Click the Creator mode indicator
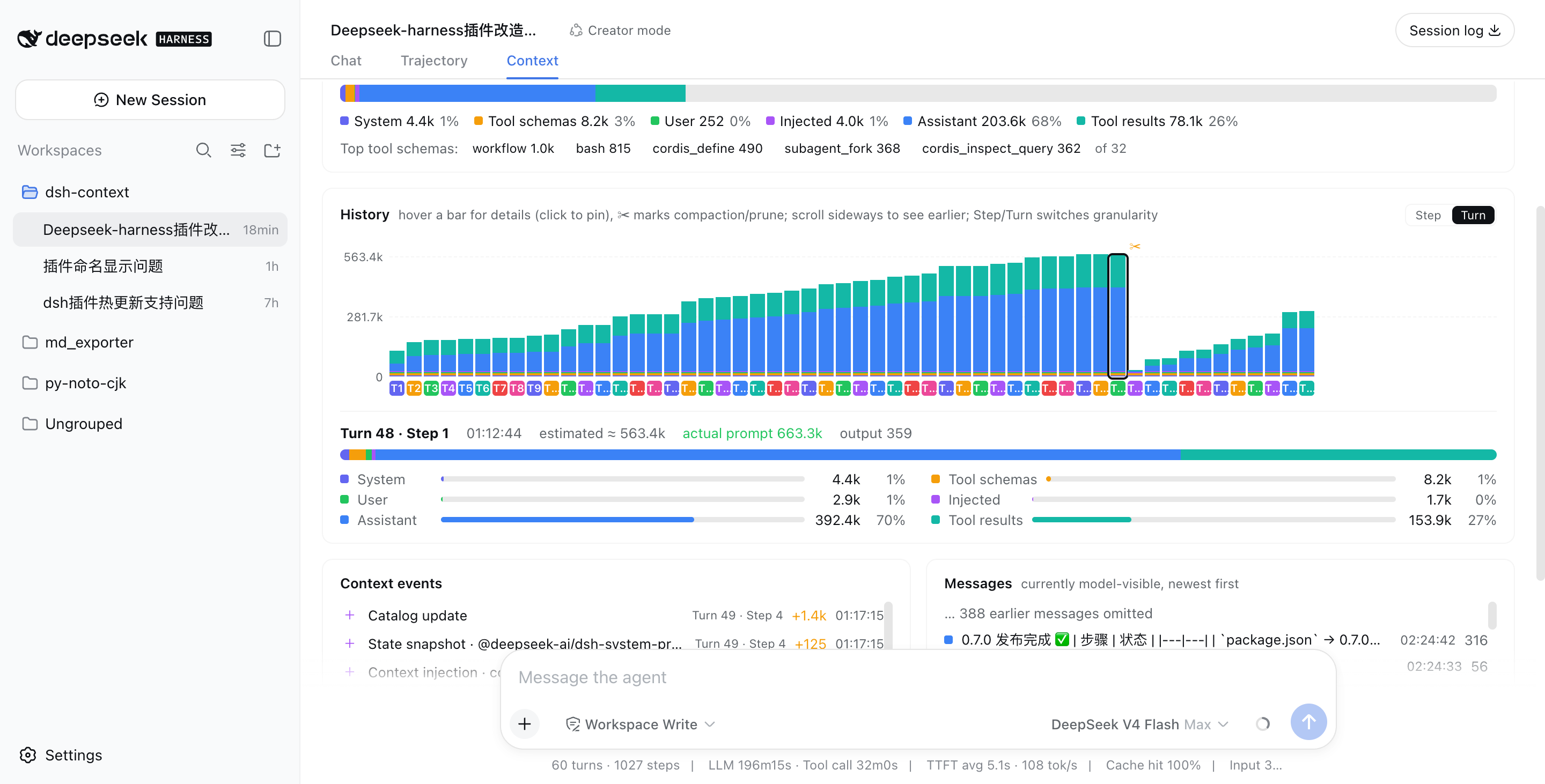Viewport: 1545px width, 784px height. [x=620, y=30]
